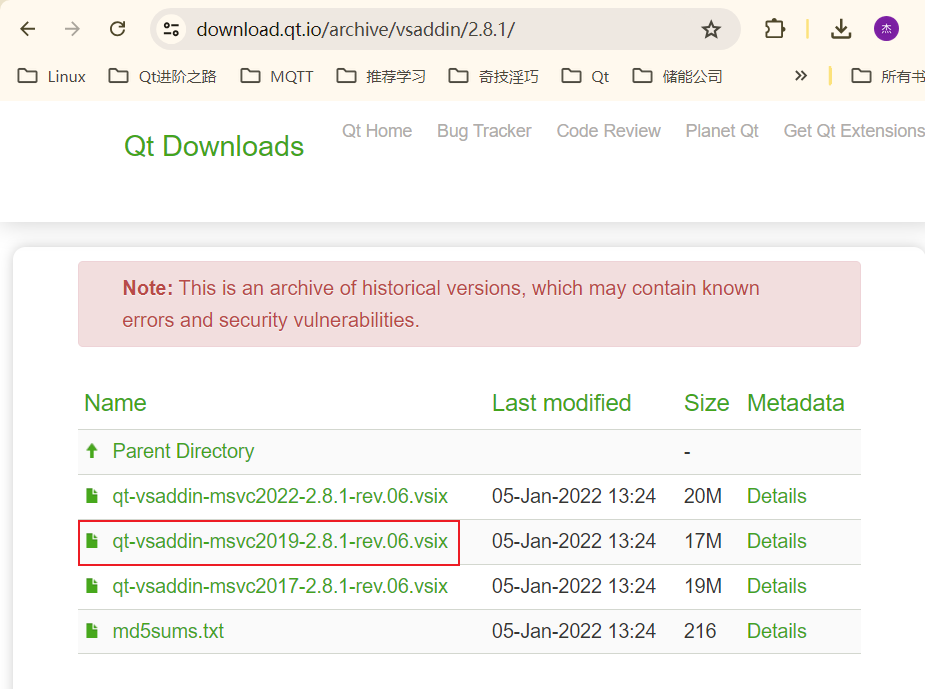This screenshot has height=689, width=925.
Task: Open the browser downloads icon
Action: 841,29
